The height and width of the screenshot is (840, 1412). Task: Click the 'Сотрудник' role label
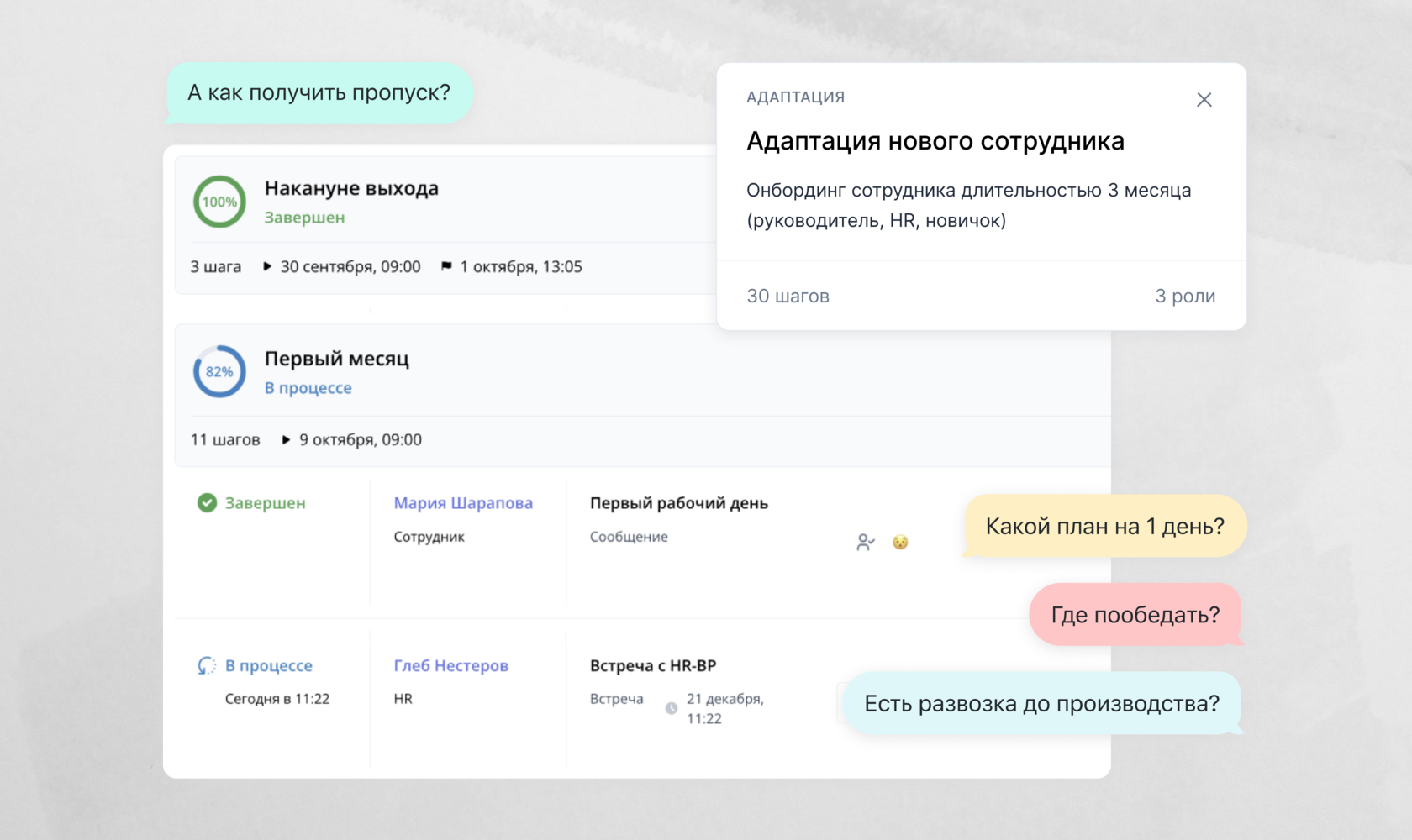[429, 537]
